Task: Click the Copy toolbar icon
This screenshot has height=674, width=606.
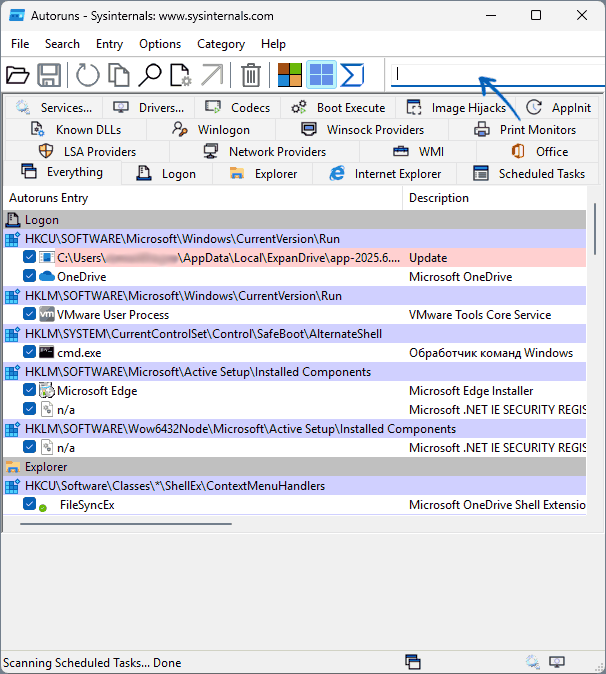Action: tap(119, 75)
